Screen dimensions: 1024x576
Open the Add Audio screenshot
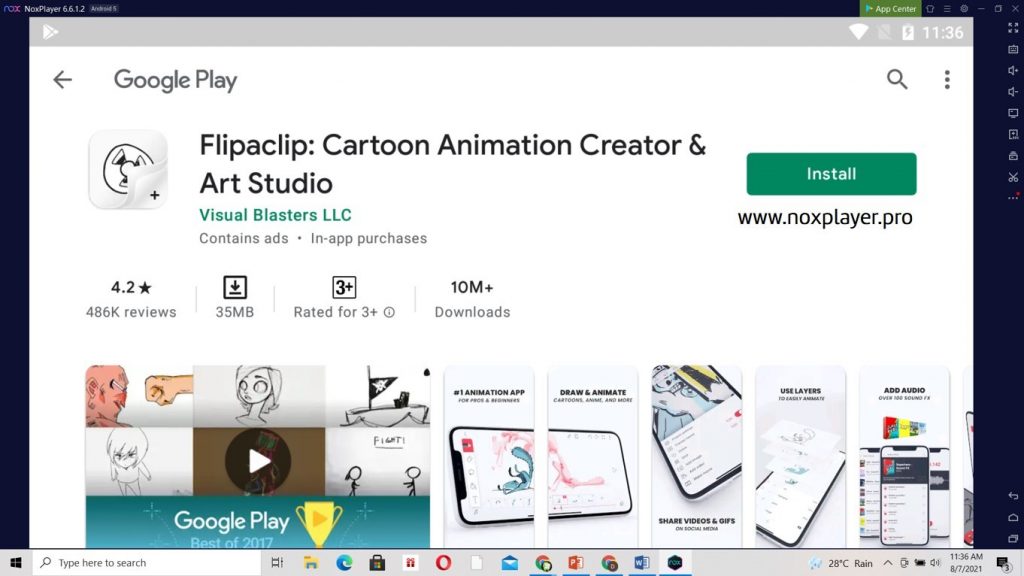[x=904, y=456]
